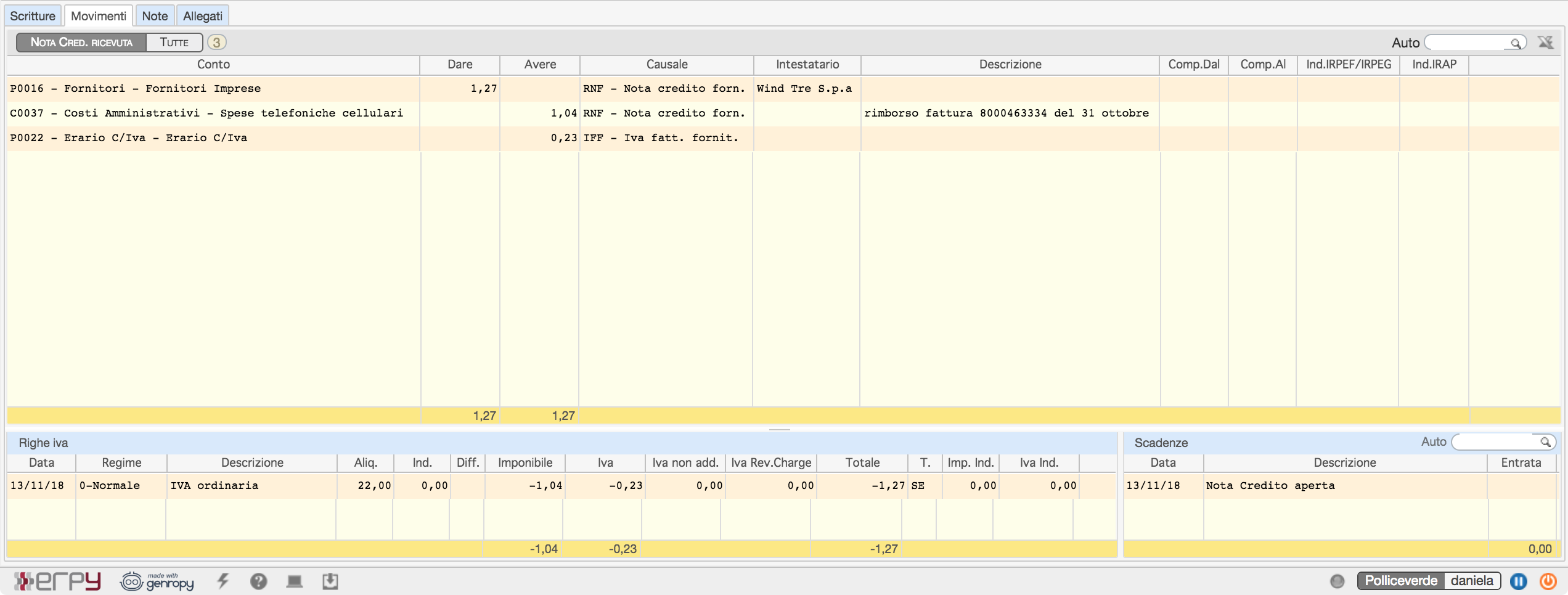Click the 1,04 Avere cell

point(540,113)
